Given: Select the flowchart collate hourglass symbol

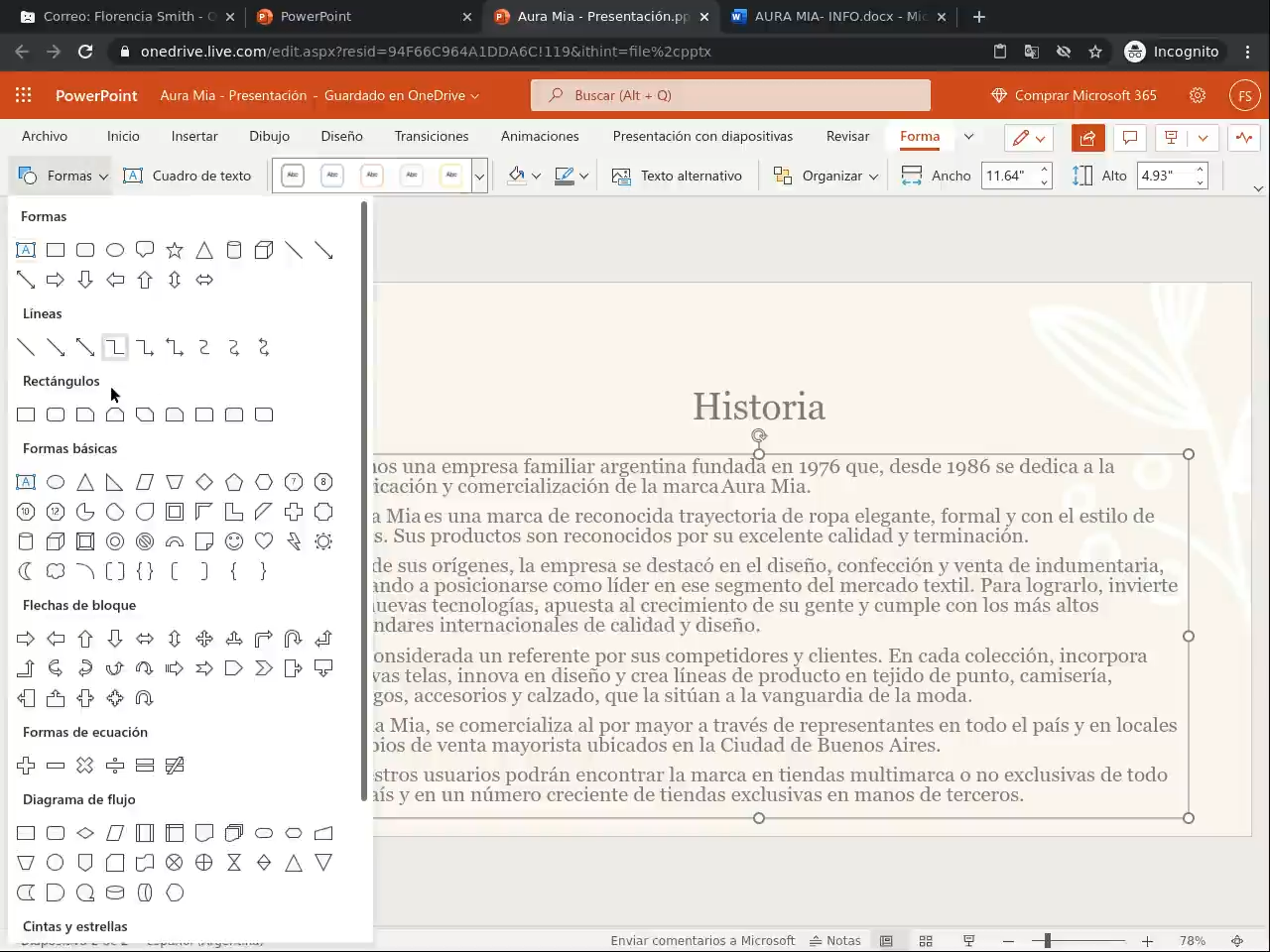Looking at the screenshot, I should pos(234,863).
